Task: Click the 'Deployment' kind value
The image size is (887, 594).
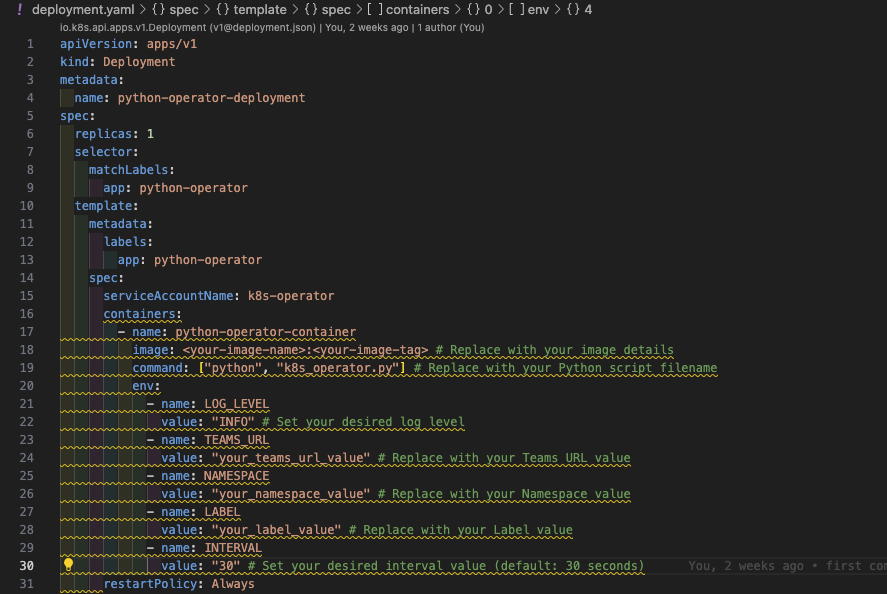Action: pos(139,62)
